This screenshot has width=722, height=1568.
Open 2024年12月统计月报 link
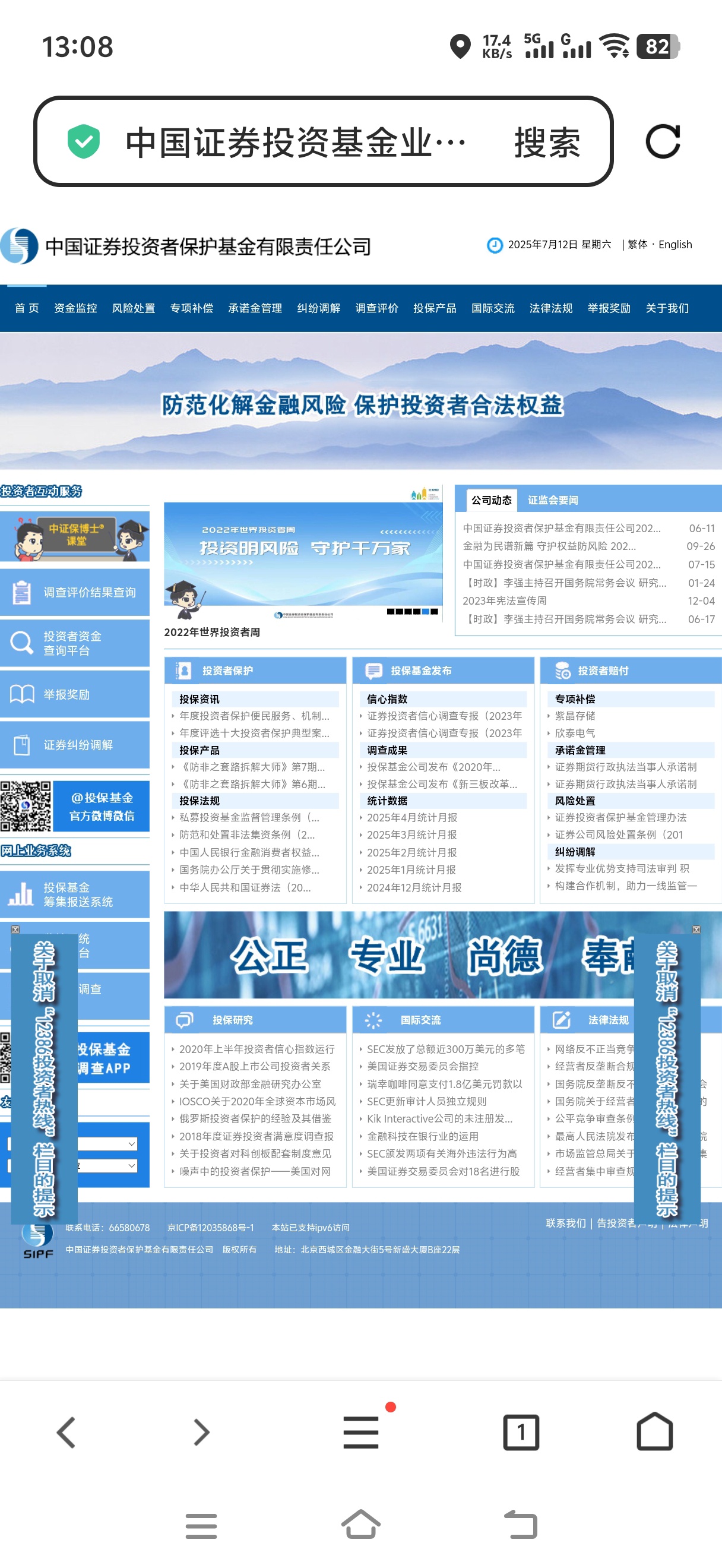click(414, 887)
